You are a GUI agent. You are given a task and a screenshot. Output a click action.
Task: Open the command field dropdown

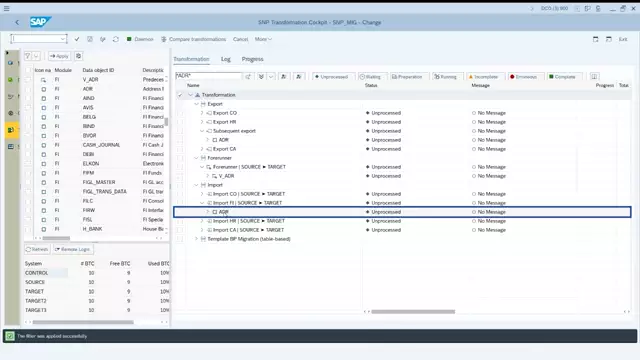click(63, 39)
